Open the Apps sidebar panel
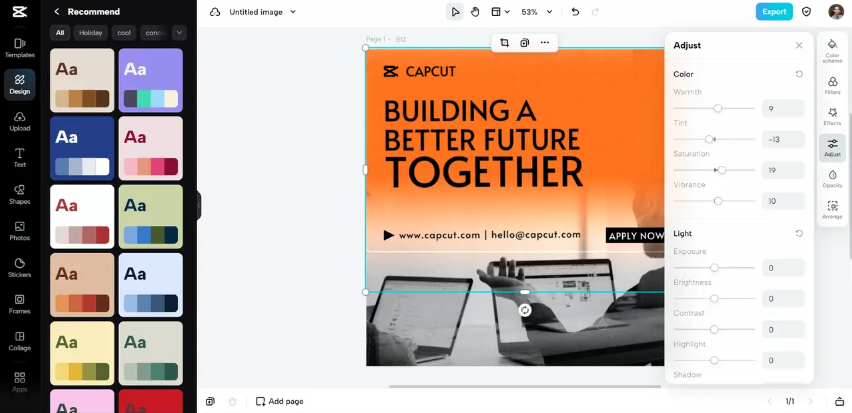The width and height of the screenshot is (852, 413). [x=20, y=381]
